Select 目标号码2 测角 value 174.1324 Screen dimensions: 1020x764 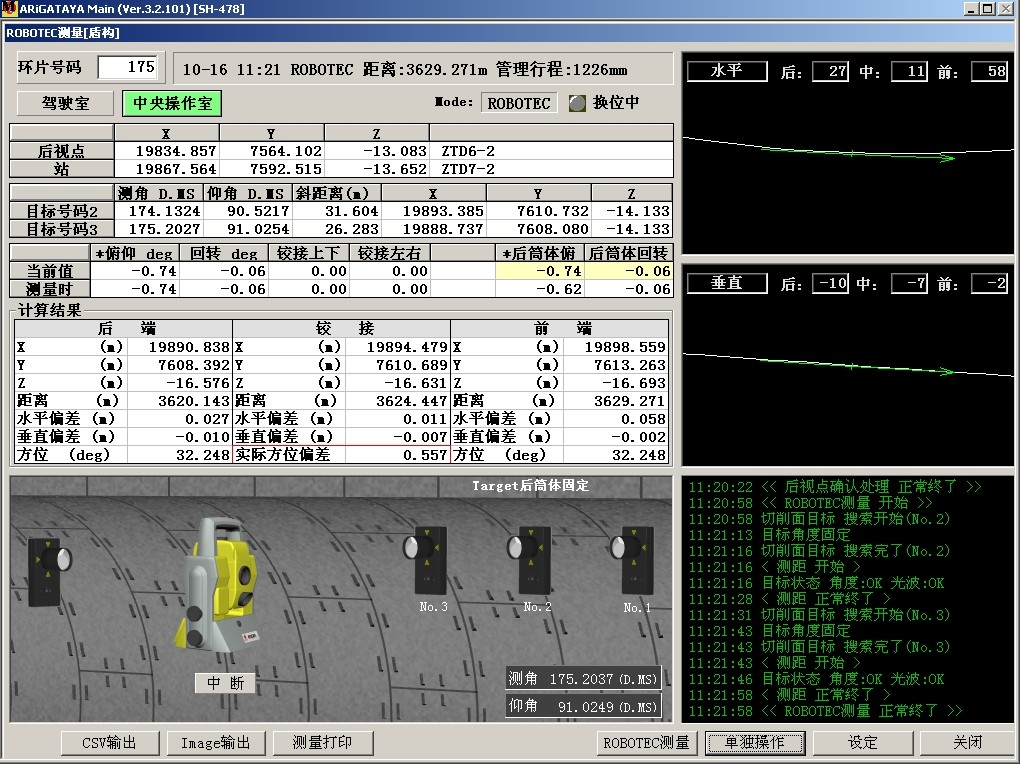coord(159,211)
